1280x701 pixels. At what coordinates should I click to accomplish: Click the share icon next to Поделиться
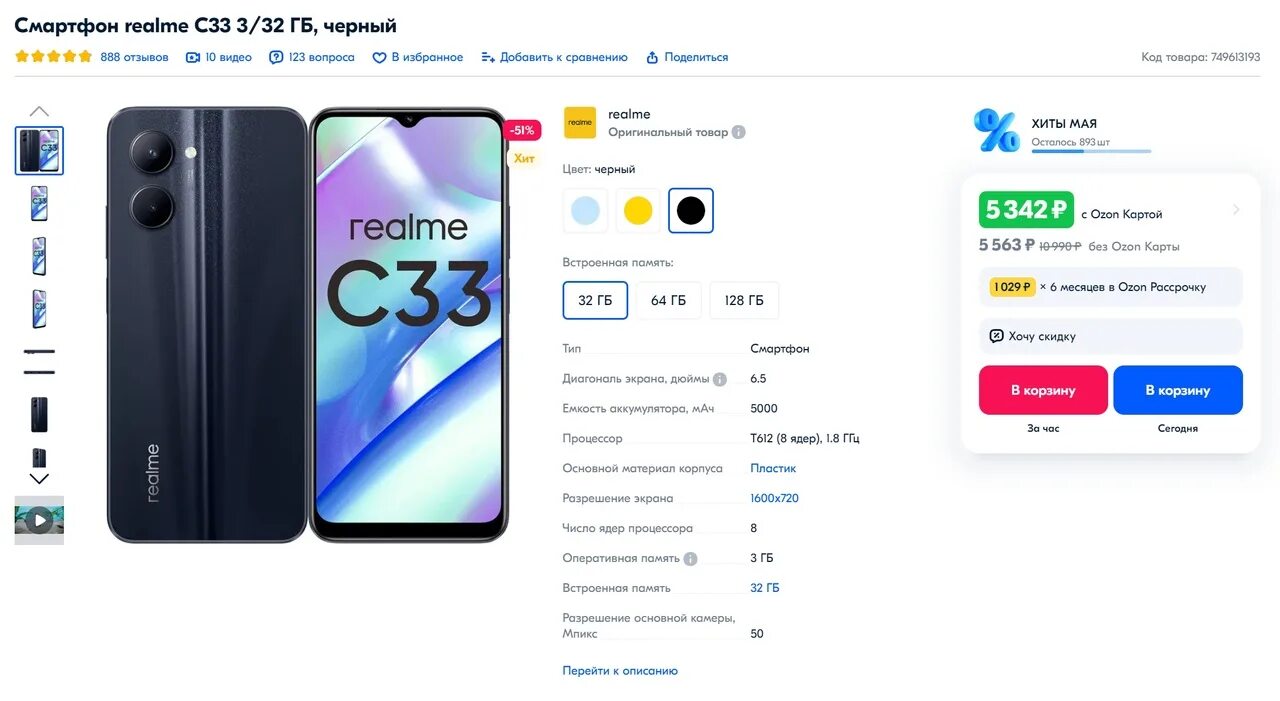coord(652,58)
